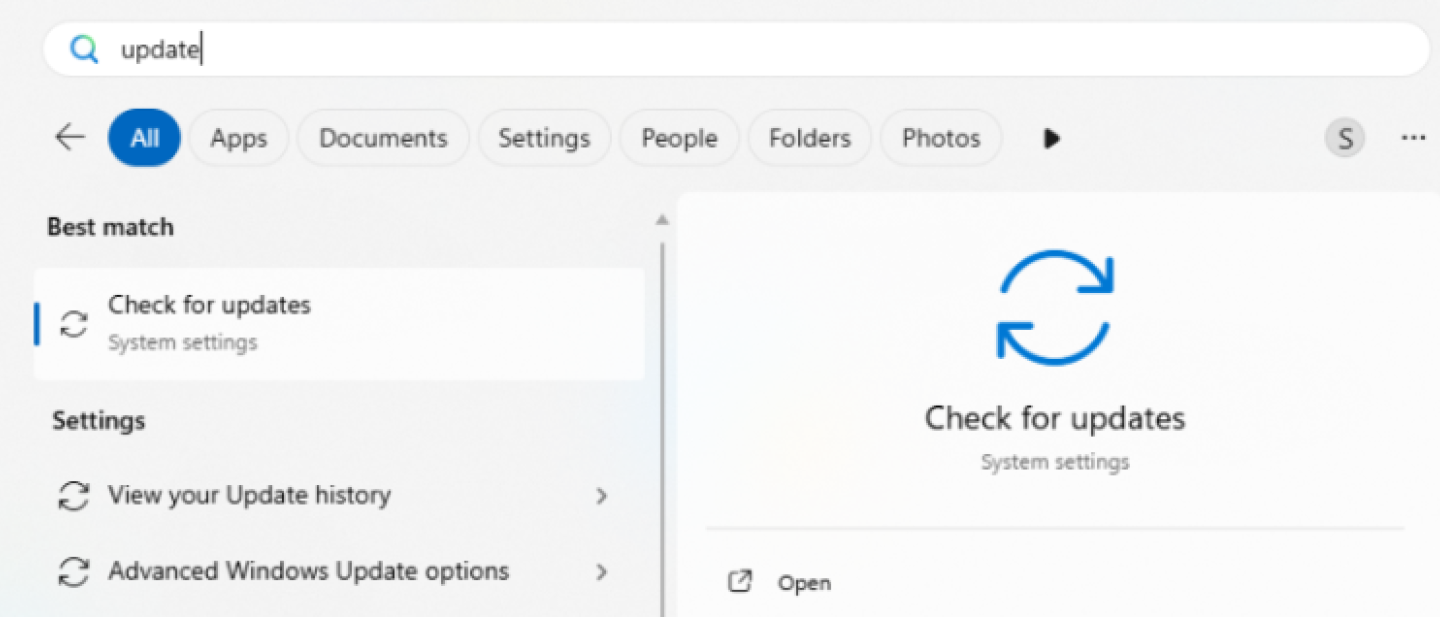Click the sync icon beside Check for updates result
Image resolution: width=1440 pixels, height=617 pixels.
coord(73,324)
